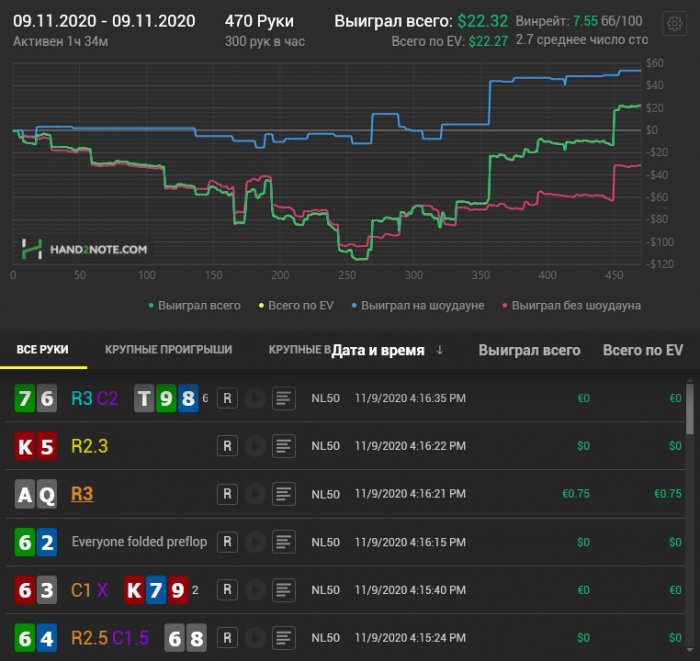Click play icon in the K5 hand row
The image size is (700, 661).
tap(255, 445)
